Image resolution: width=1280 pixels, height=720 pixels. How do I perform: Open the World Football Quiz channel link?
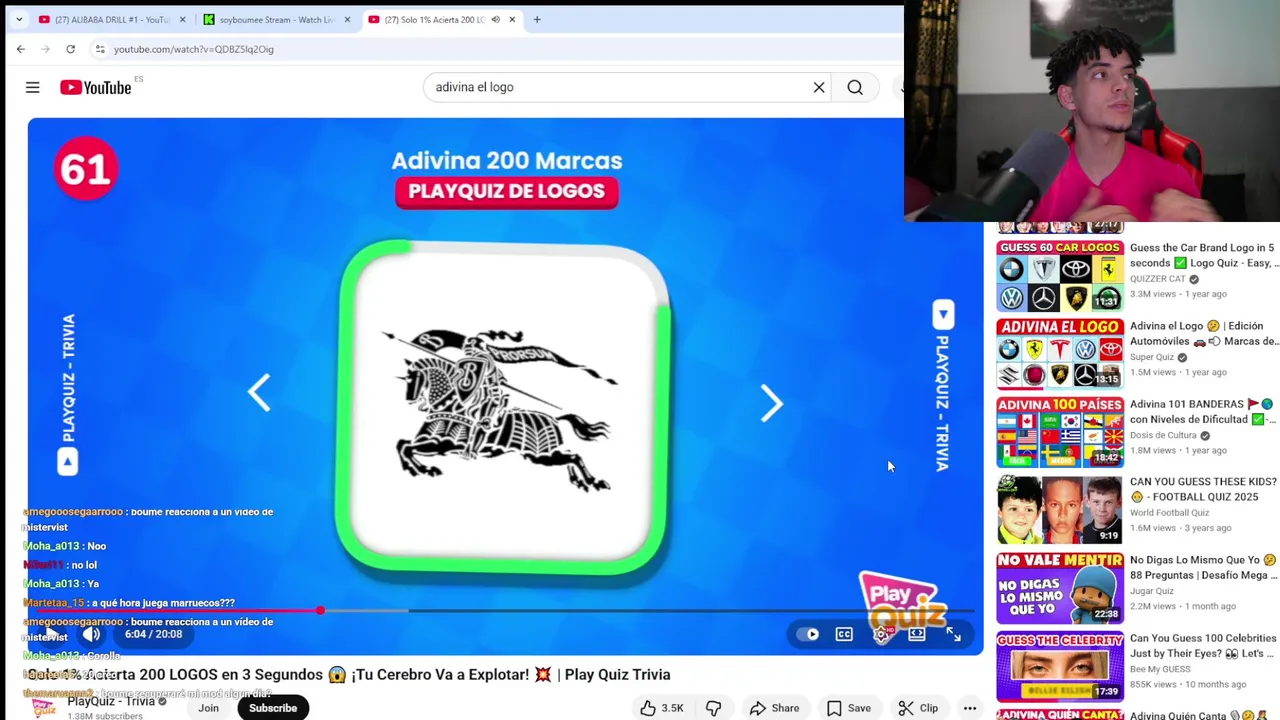(x=1170, y=513)
